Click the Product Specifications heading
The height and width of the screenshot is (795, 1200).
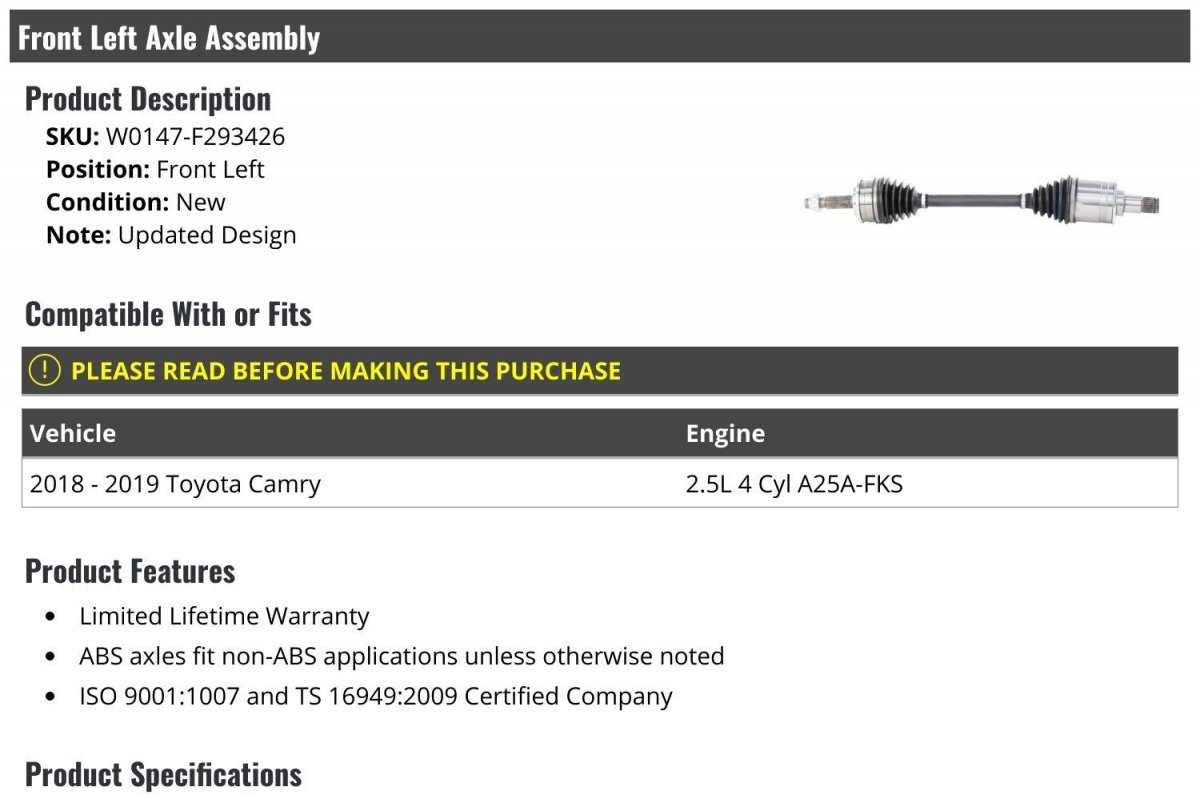coord(163,774)
